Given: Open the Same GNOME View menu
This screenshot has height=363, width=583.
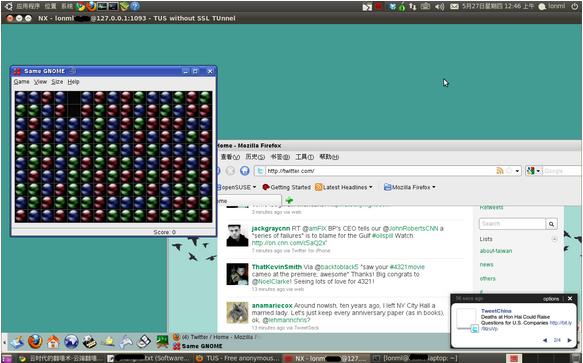Looking at the screenshot, I should coord(40,81).
